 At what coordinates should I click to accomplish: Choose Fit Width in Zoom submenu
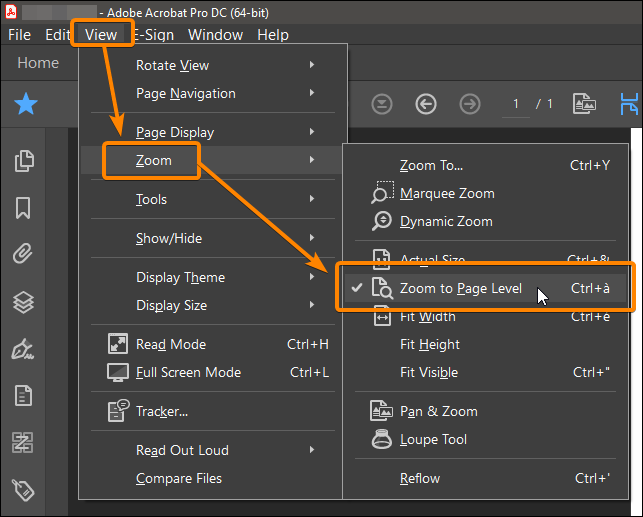pyautogui.click(x=427, y=316)
